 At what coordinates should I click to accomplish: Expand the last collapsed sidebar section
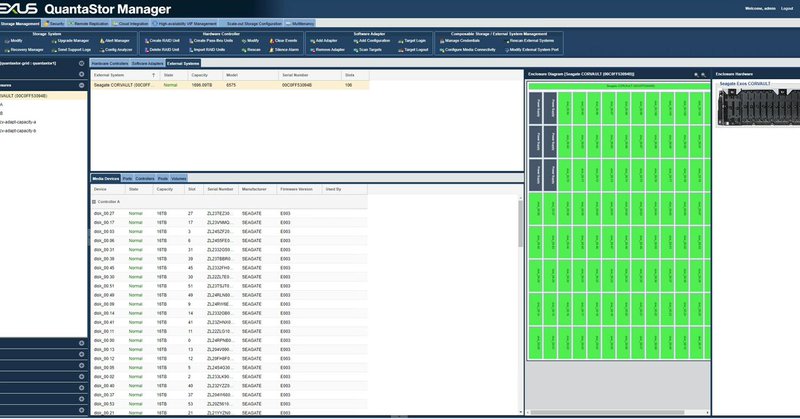[81, 410]
